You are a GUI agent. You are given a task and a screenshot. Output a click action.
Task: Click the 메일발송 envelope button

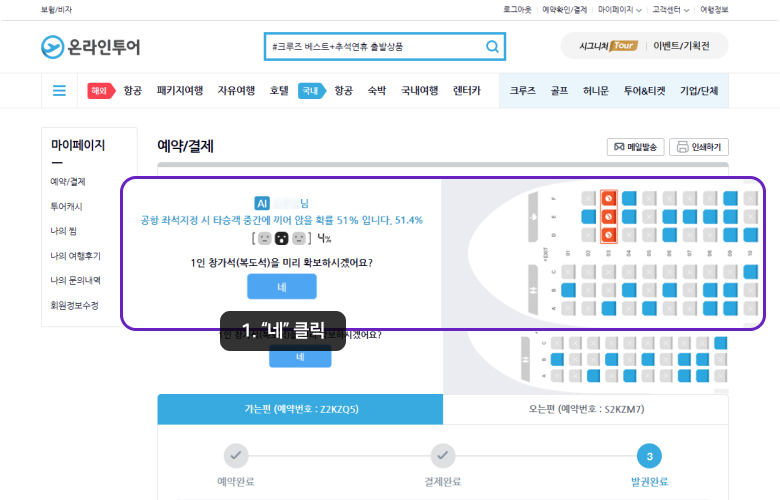click(635, 147)
